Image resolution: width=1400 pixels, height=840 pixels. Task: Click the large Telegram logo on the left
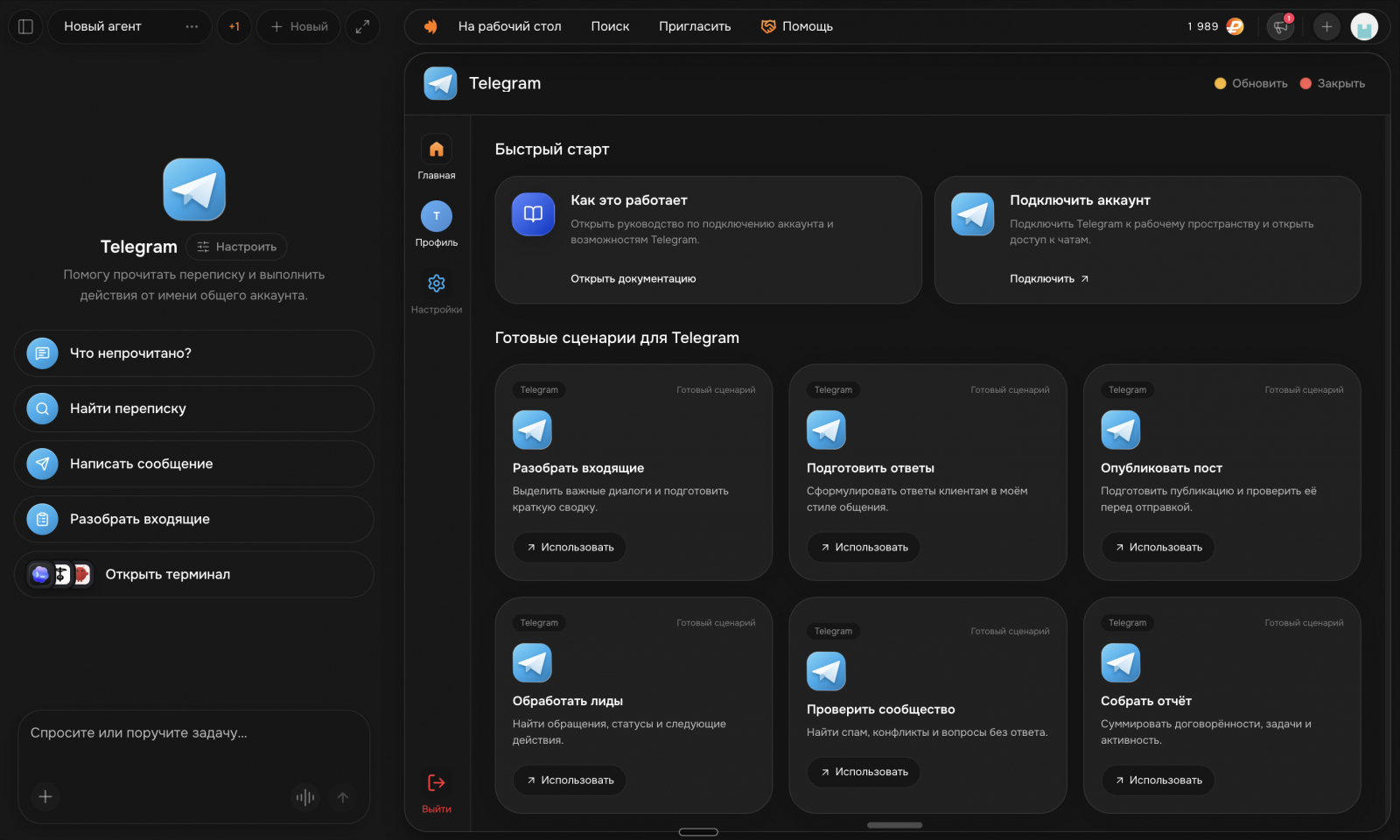click(x=194, y=190)
